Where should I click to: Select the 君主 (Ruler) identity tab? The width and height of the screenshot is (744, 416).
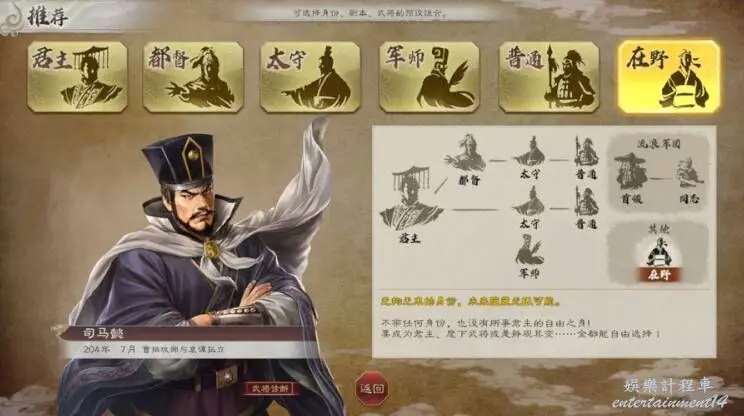77,77
